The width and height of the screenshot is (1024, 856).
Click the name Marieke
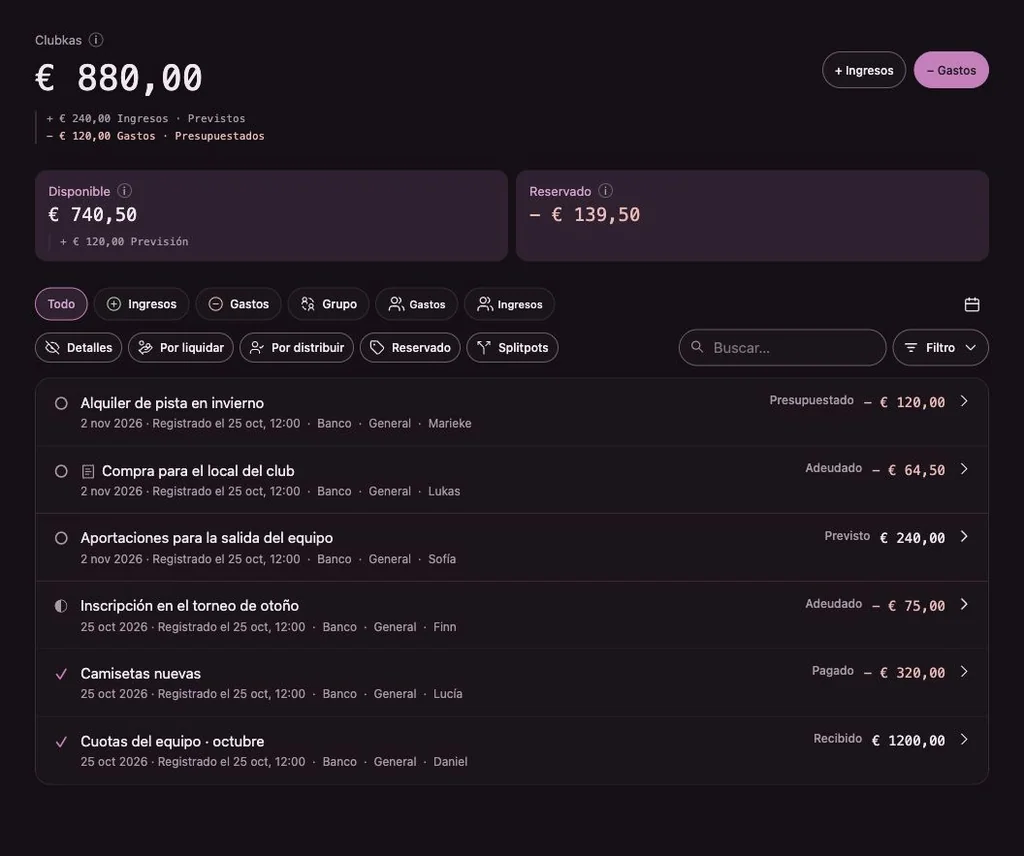pos(450,424)
